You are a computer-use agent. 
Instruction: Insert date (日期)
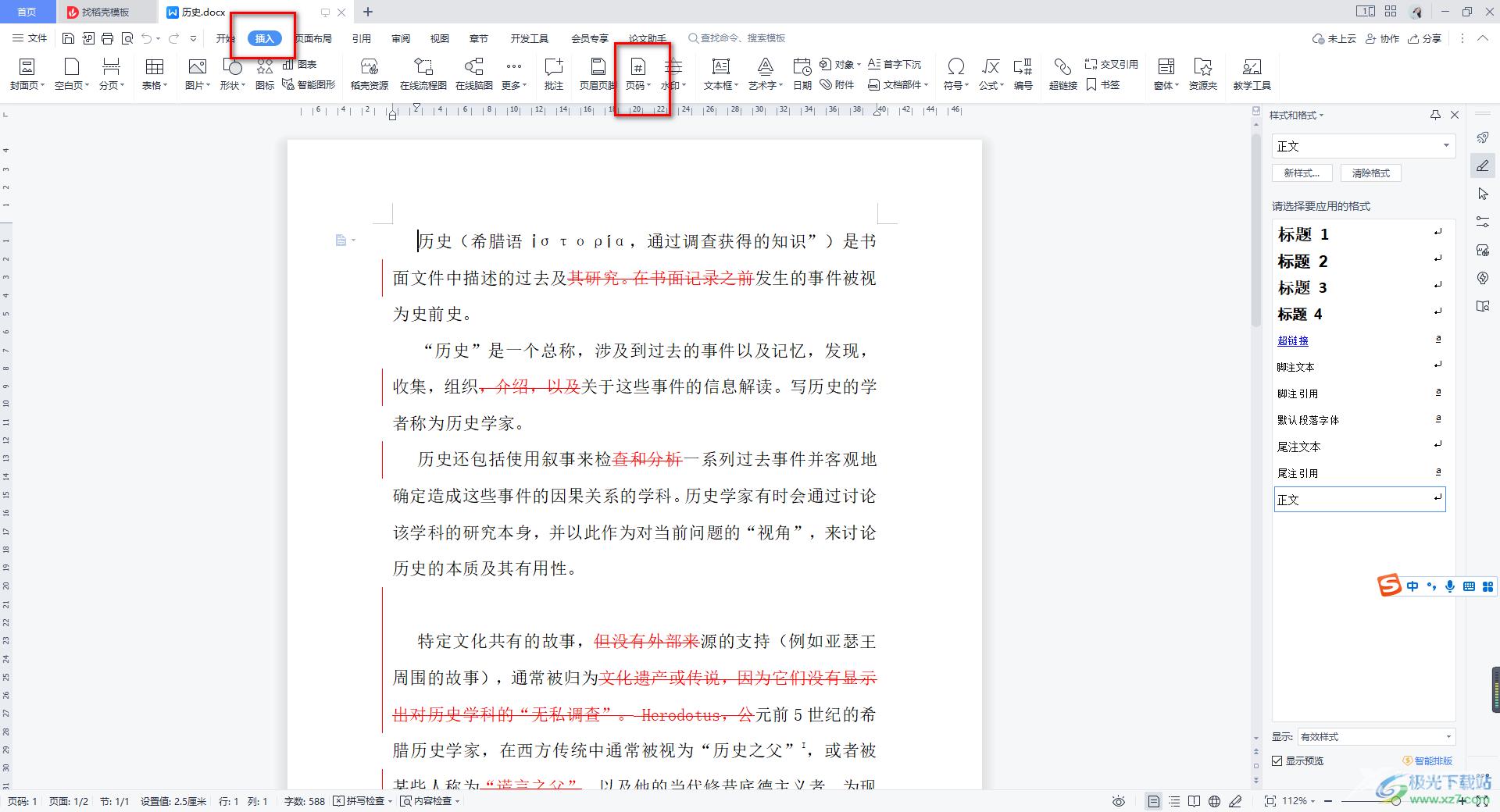802,74
